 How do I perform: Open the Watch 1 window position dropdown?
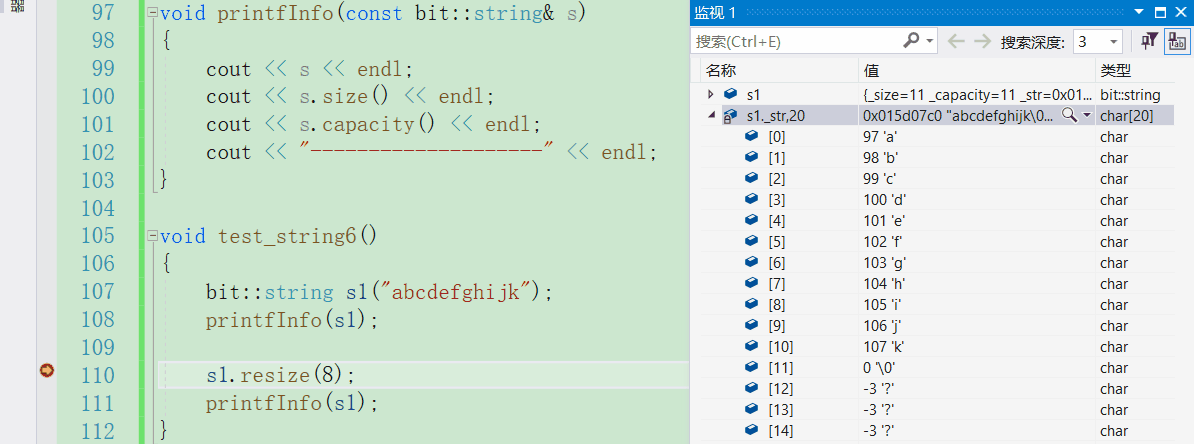(x=1139, y=12)
